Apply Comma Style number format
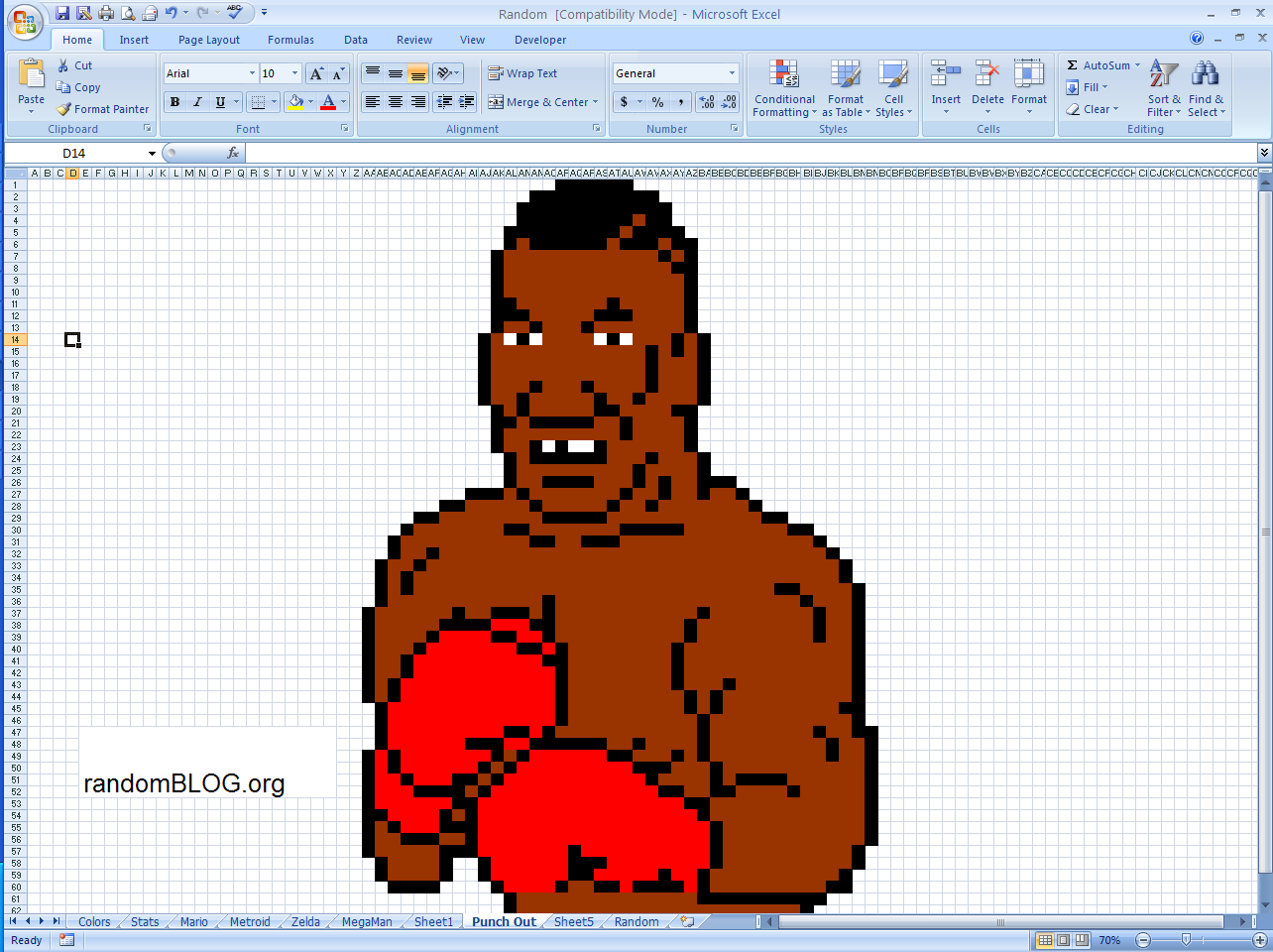 pos(680,102)
